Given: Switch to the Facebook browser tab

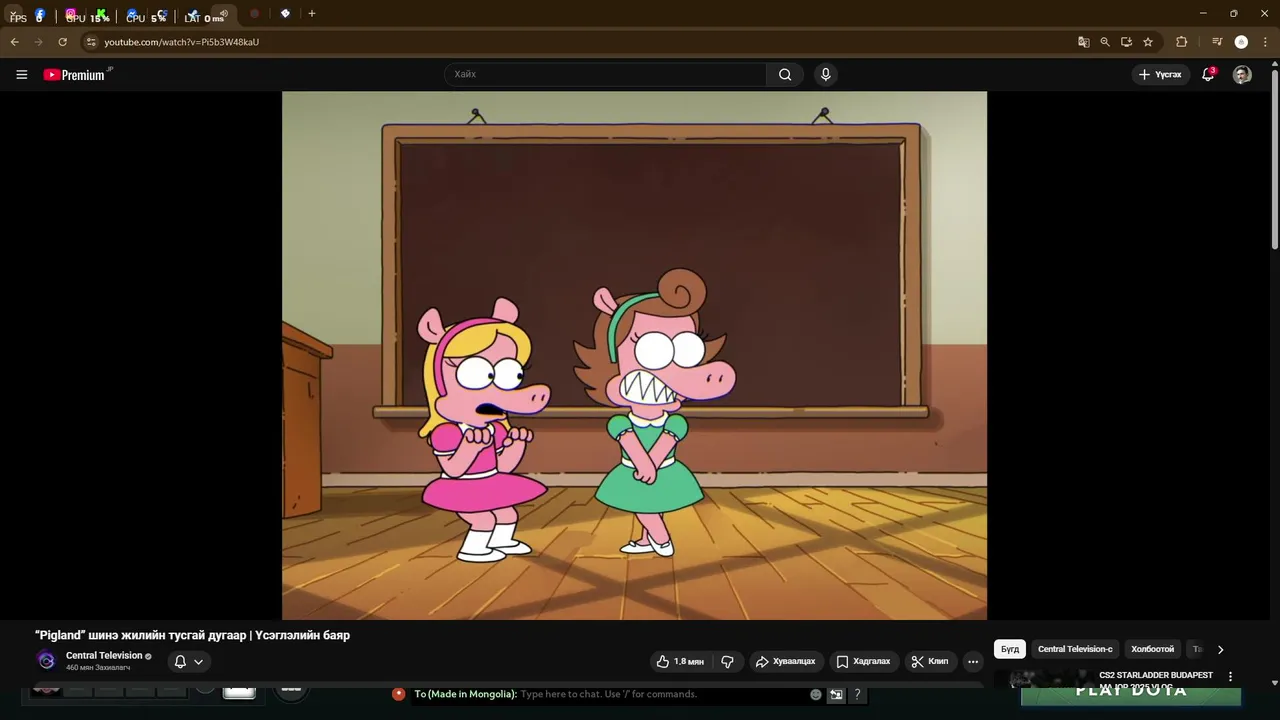Looking at the screenshot, I should click(39, 15).
